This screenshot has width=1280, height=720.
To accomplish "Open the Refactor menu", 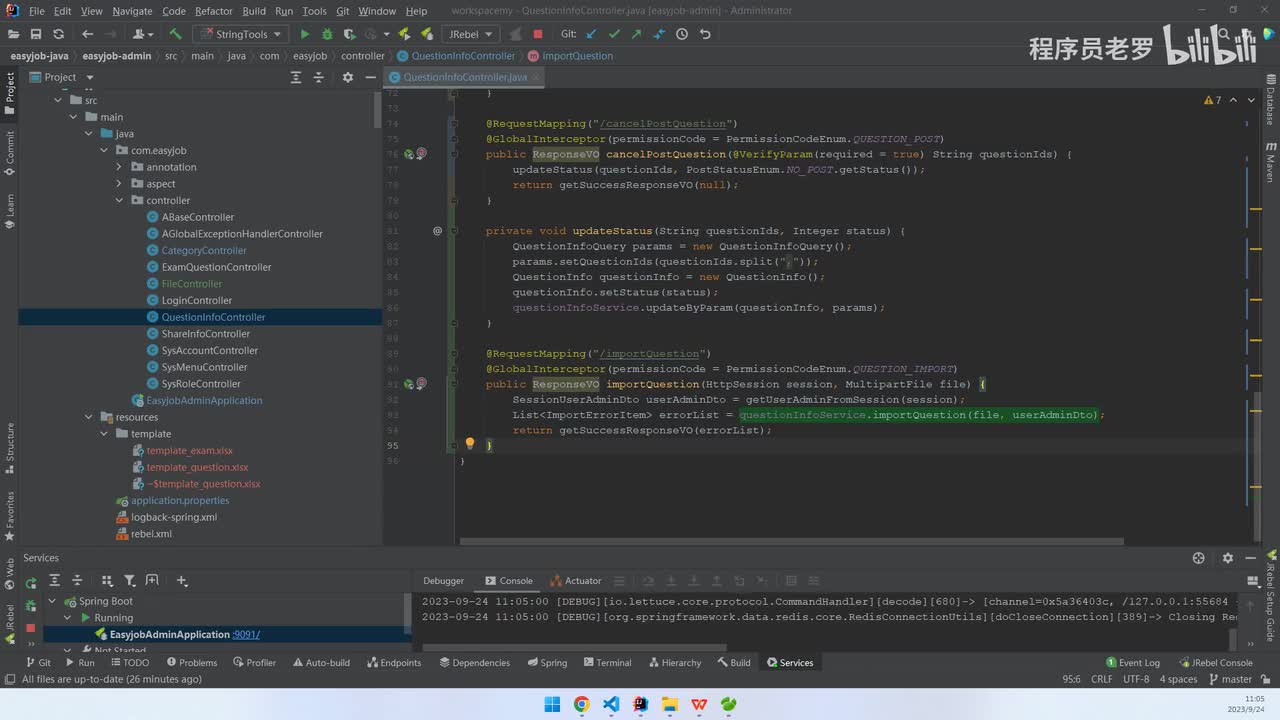I will [x=213, y=11].
